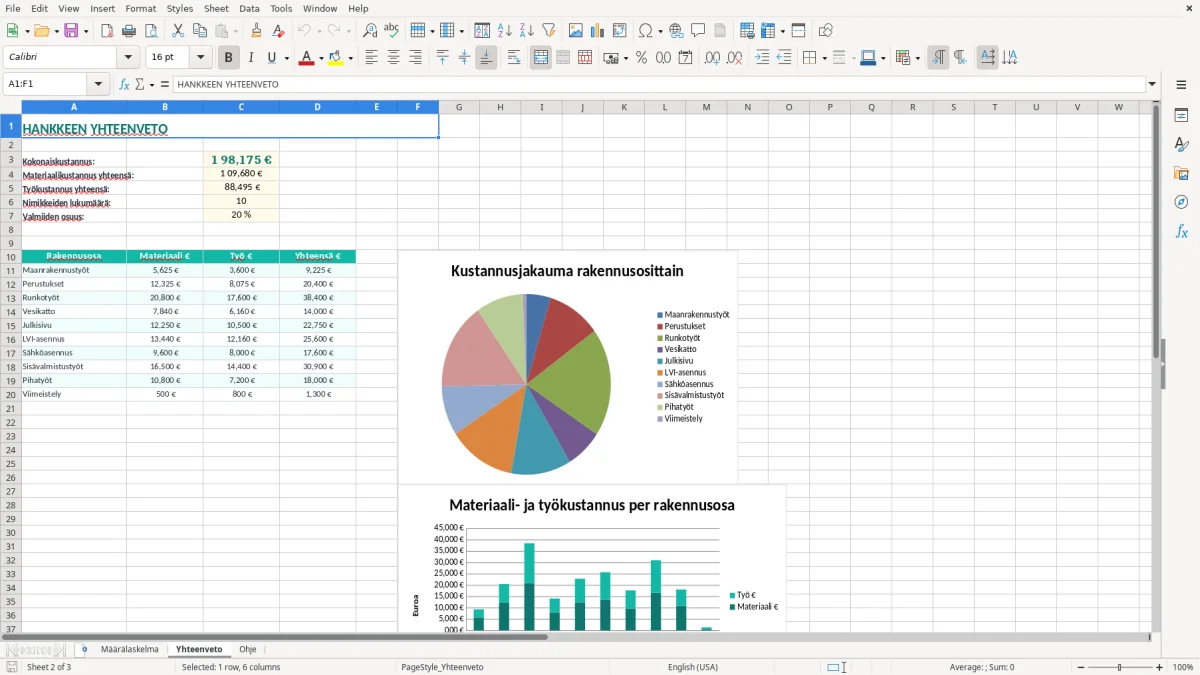The width and height of the screenshot is (1200, 675).
Task: Insert a chart
Action: 598,31
